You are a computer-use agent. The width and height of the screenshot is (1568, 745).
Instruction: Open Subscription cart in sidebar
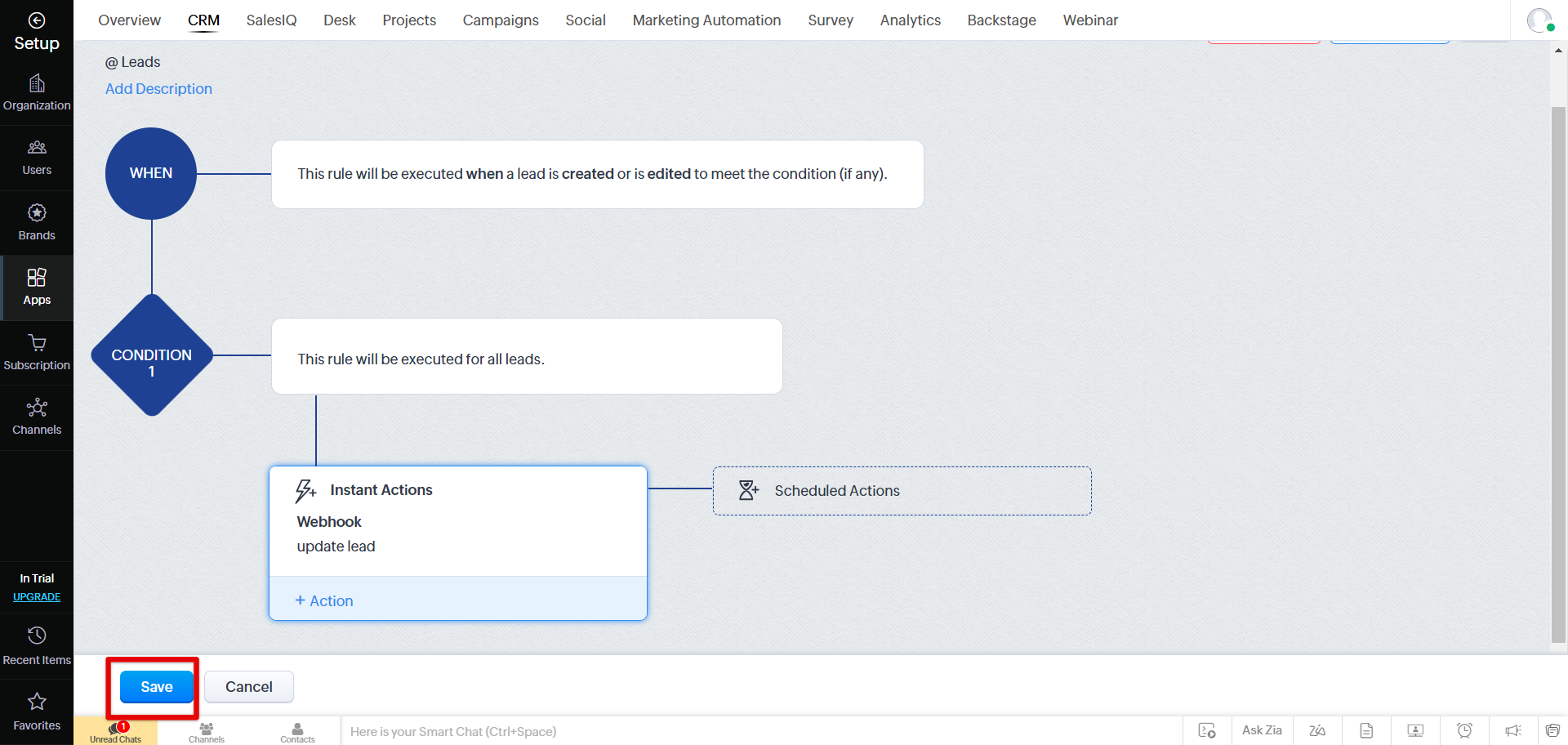click(x=37, y=353)
